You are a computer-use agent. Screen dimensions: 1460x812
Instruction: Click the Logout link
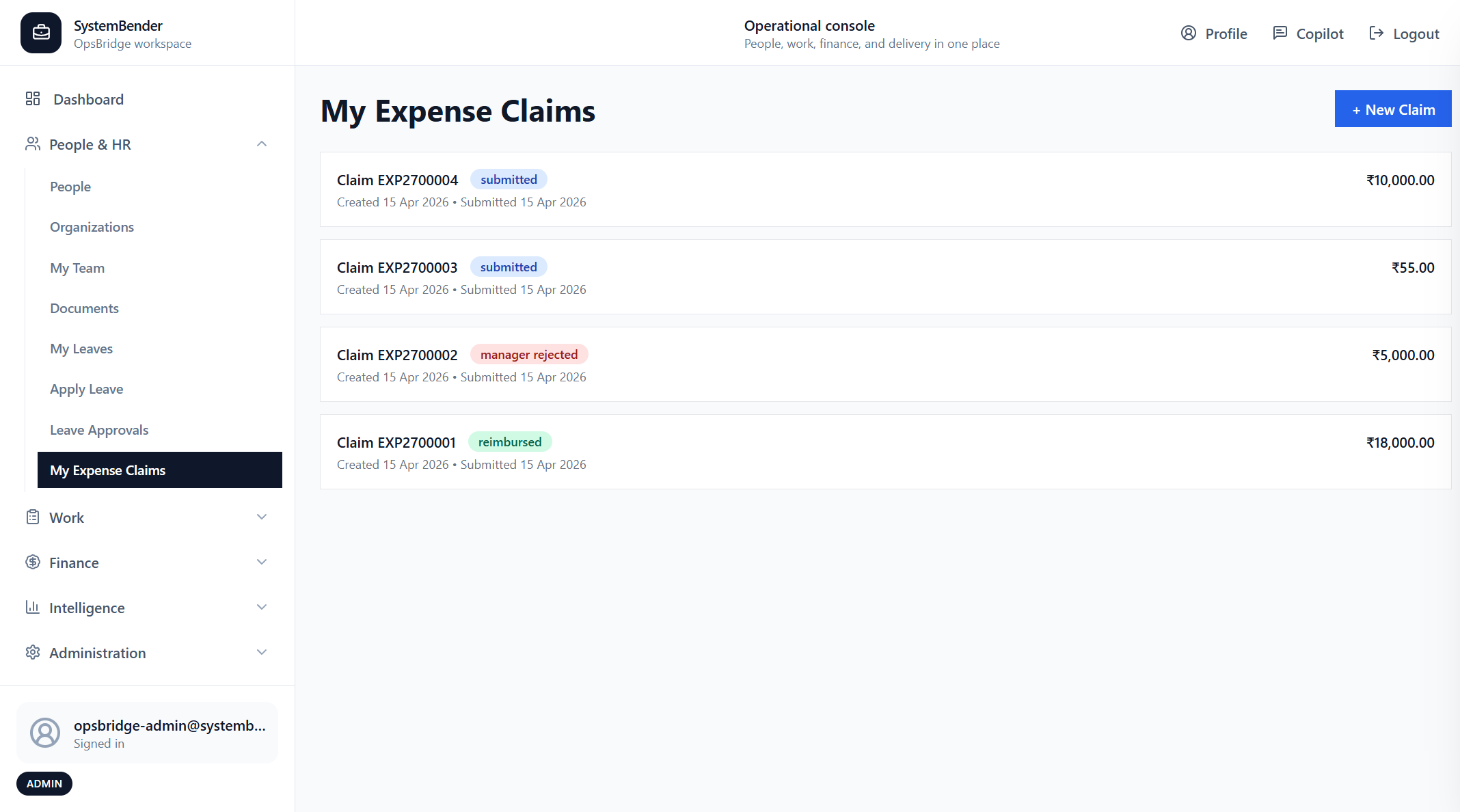tap(1405, 33)
